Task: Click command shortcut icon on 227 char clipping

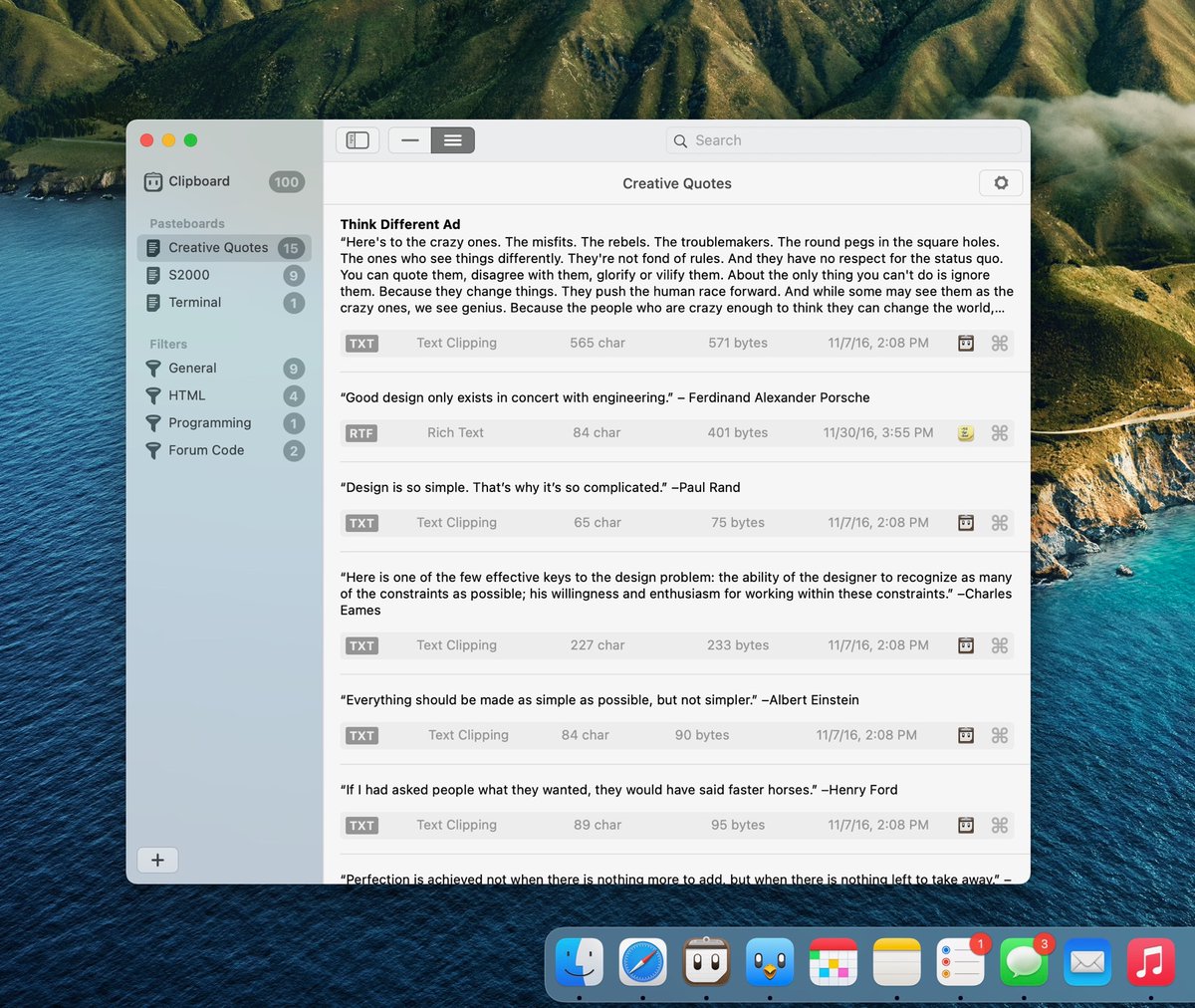Action: point(1000,645)
